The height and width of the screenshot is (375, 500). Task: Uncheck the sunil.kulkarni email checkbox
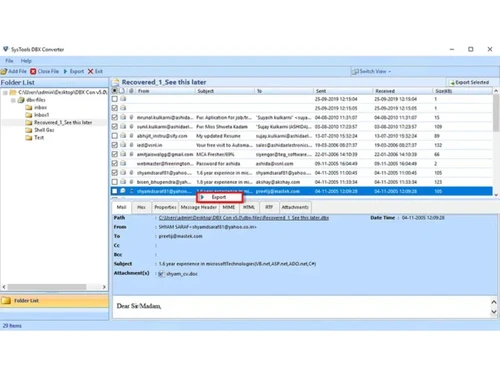[x=115, y=127]
